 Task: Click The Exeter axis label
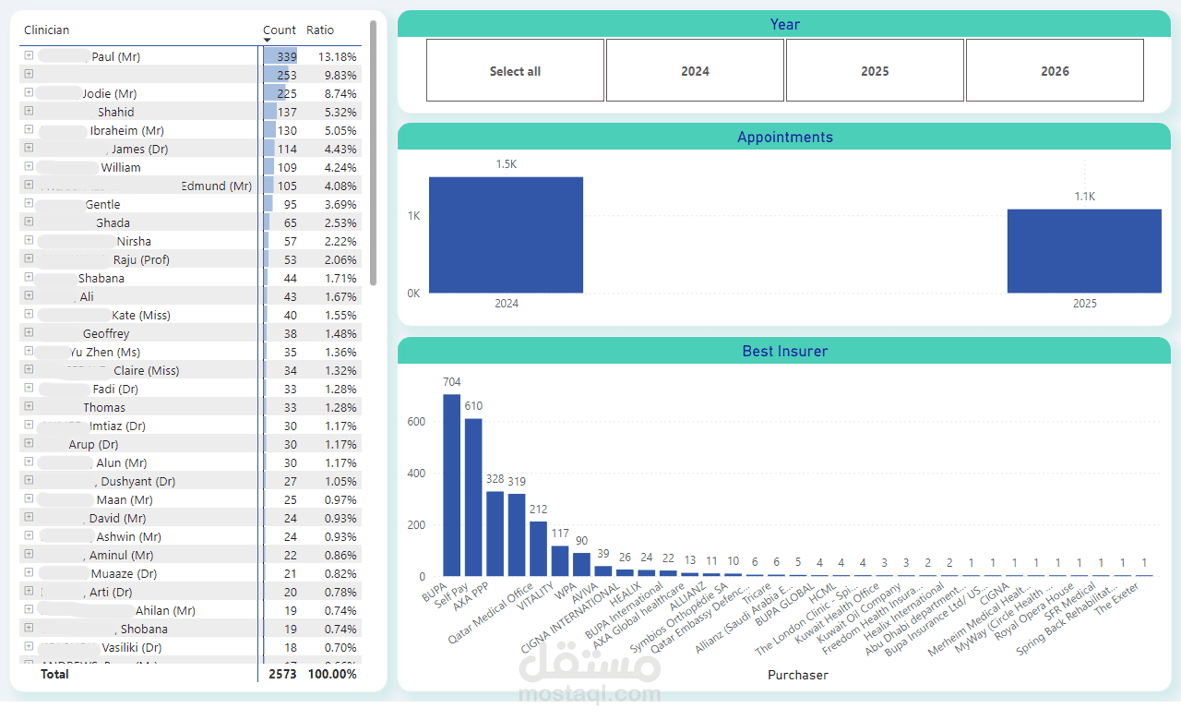1117,598
